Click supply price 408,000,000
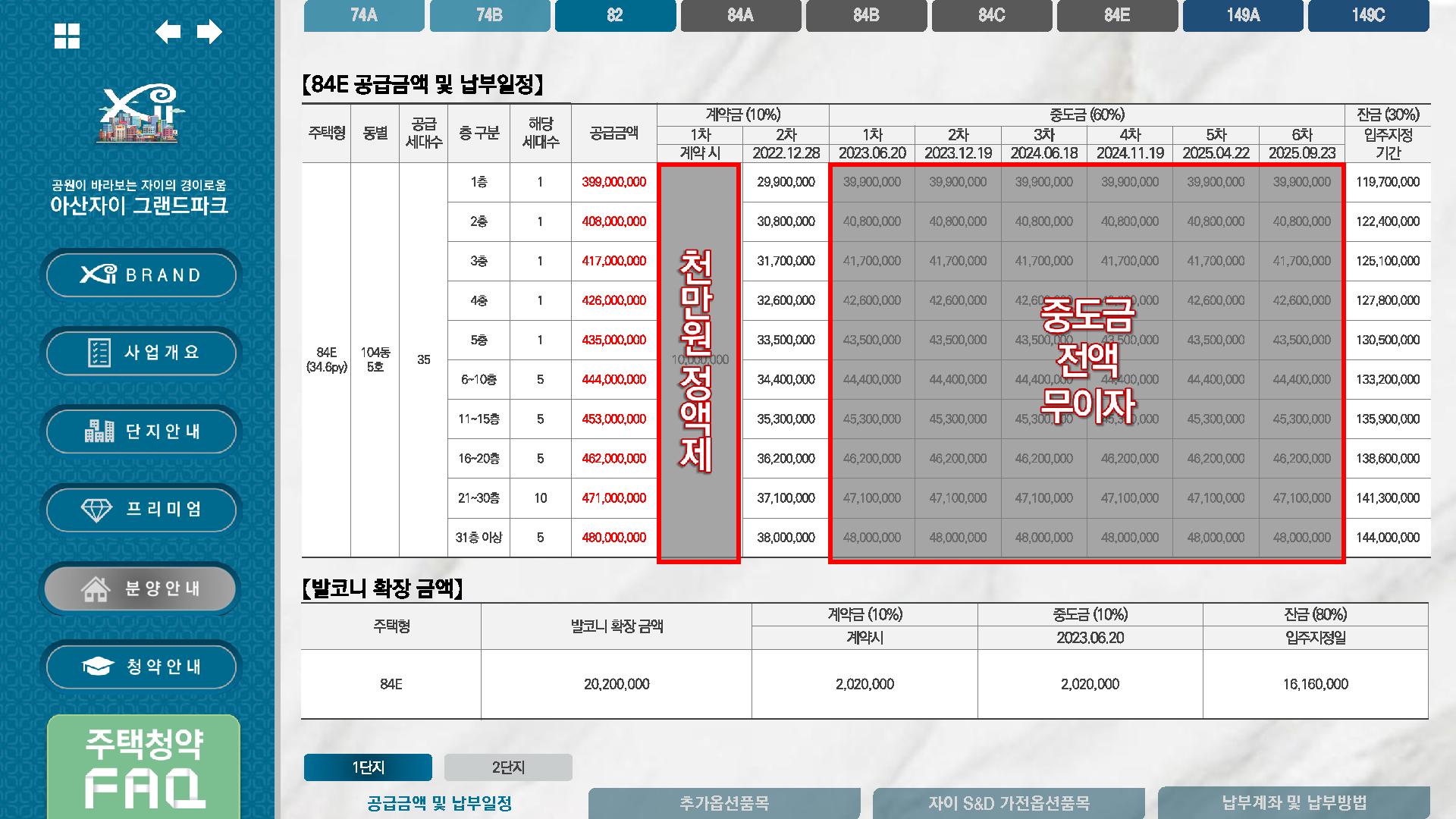Image resolution: width=1456 pixels, height=819 pixels. [x=614, y=221]
